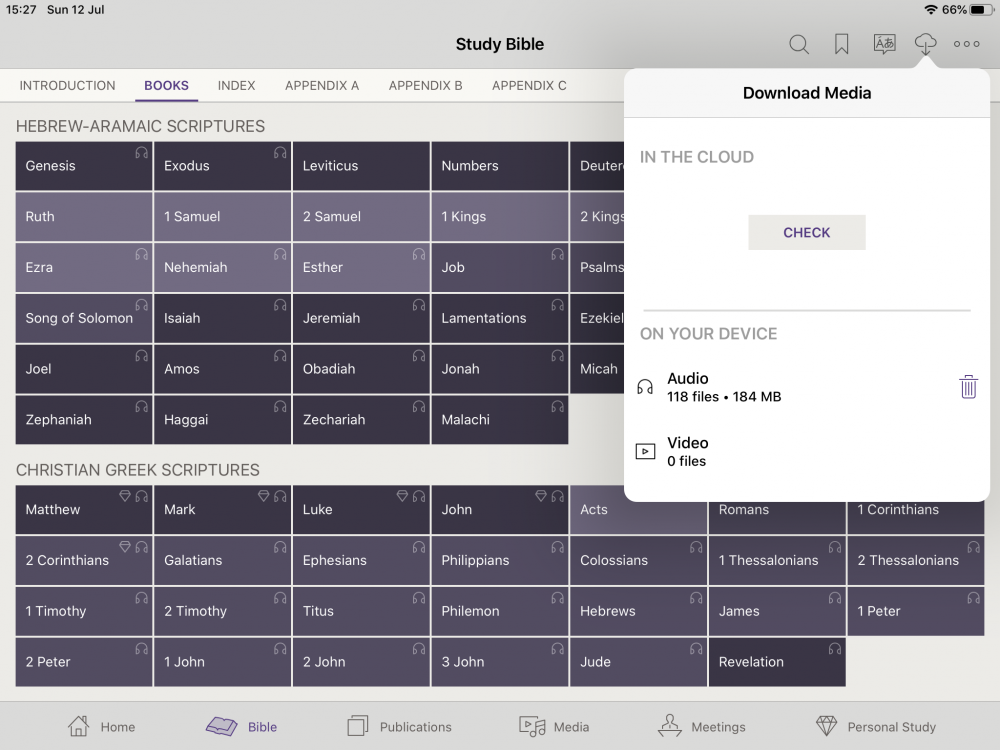The image size is (1000, 750).
Task: Tap the search magnifier icon
Action: pyautogui.click(x=799, y=44)
